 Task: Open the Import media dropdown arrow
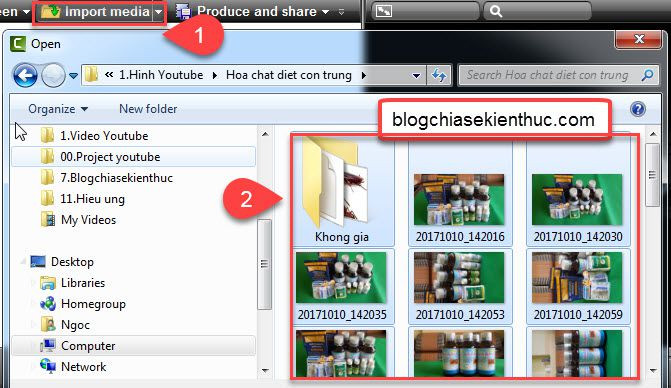point(158,12)
